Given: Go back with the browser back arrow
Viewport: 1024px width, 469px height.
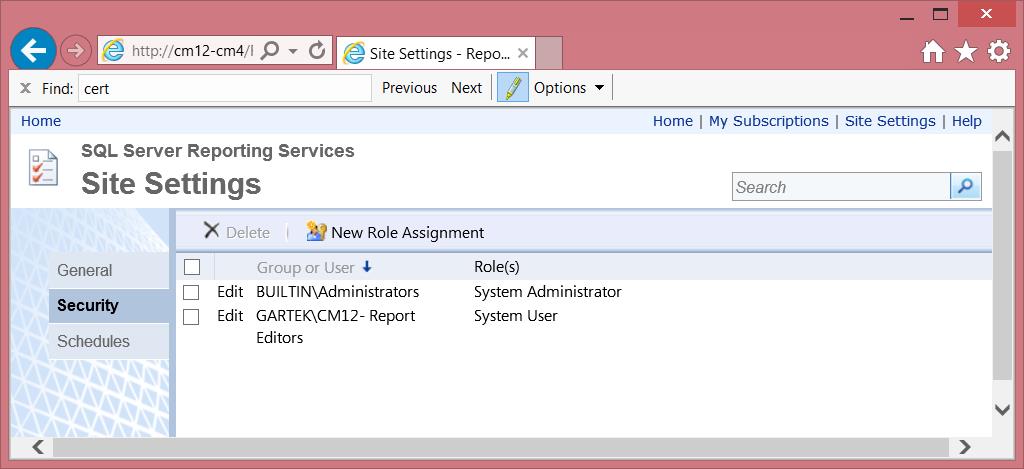Looking at the screenshot, I should (33, 50).
